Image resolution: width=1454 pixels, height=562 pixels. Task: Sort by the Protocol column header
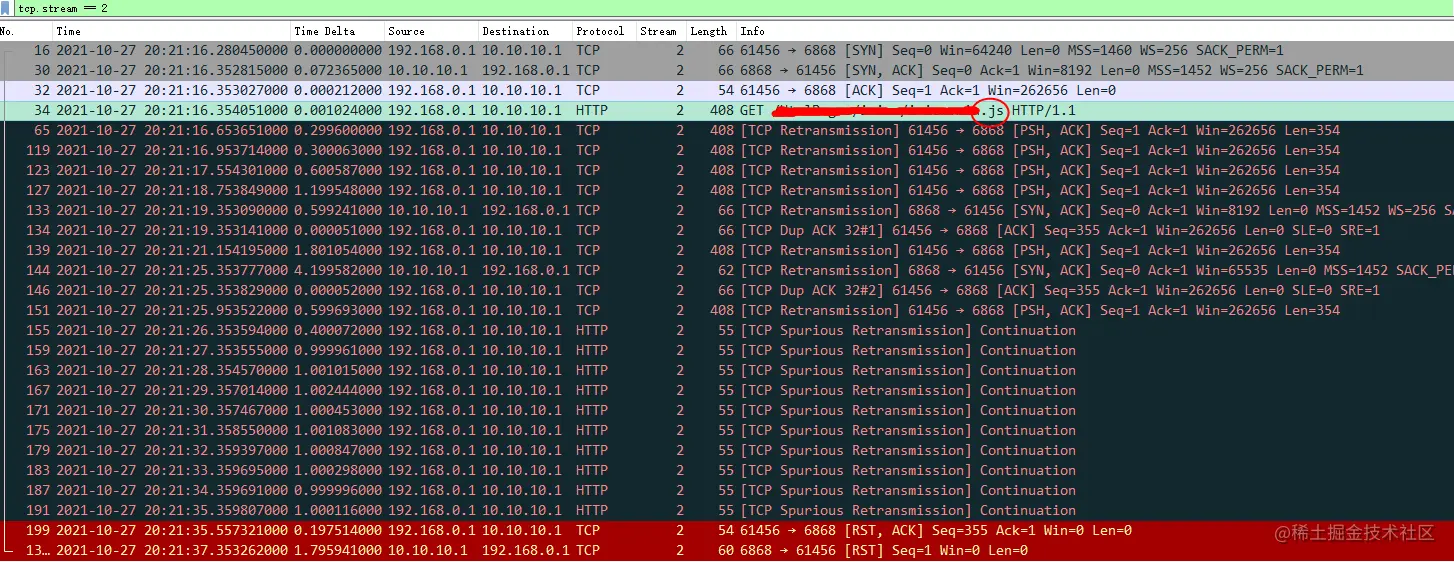click(x=605, y=31)
